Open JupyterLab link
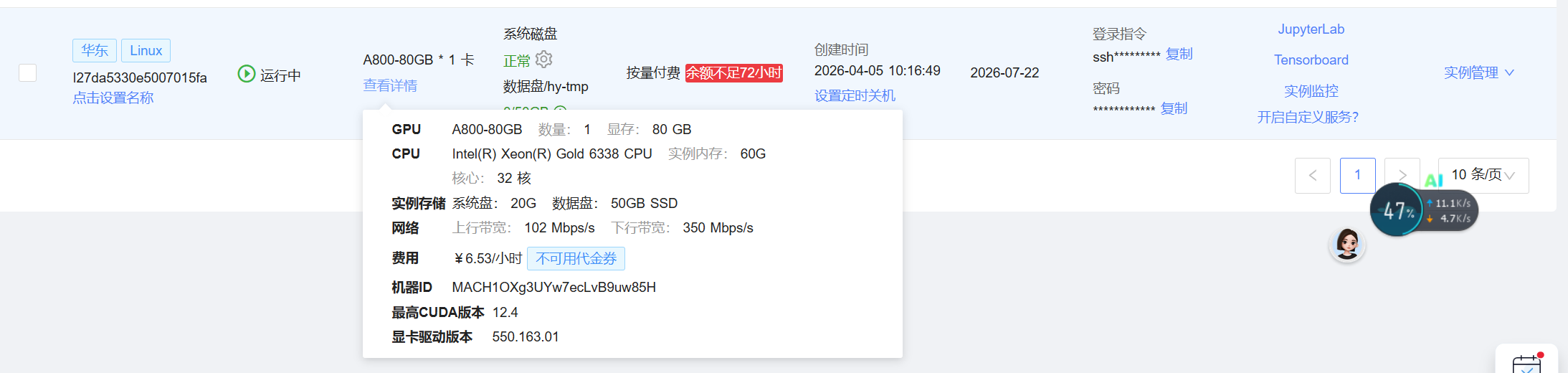 pyautogui.click(x=1311, y=29)
